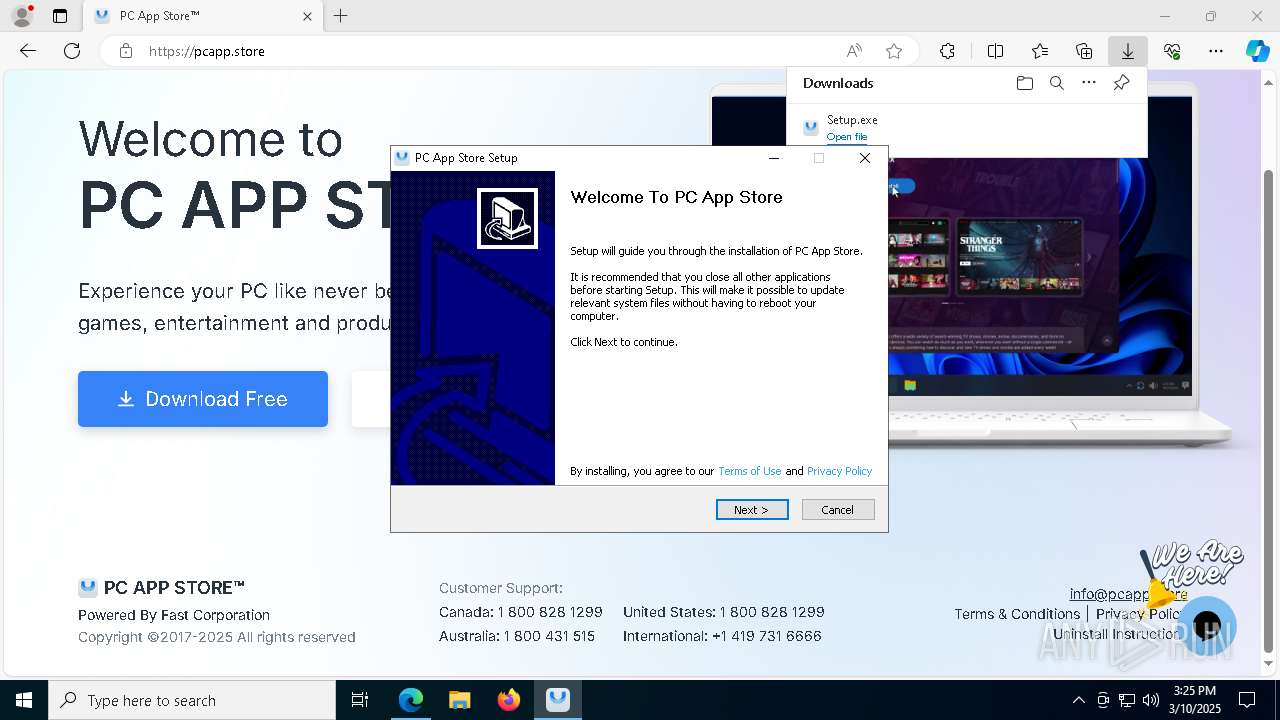Click the installer sidebar computer icon
1280x720 pixels.
(x=507, y=218)
